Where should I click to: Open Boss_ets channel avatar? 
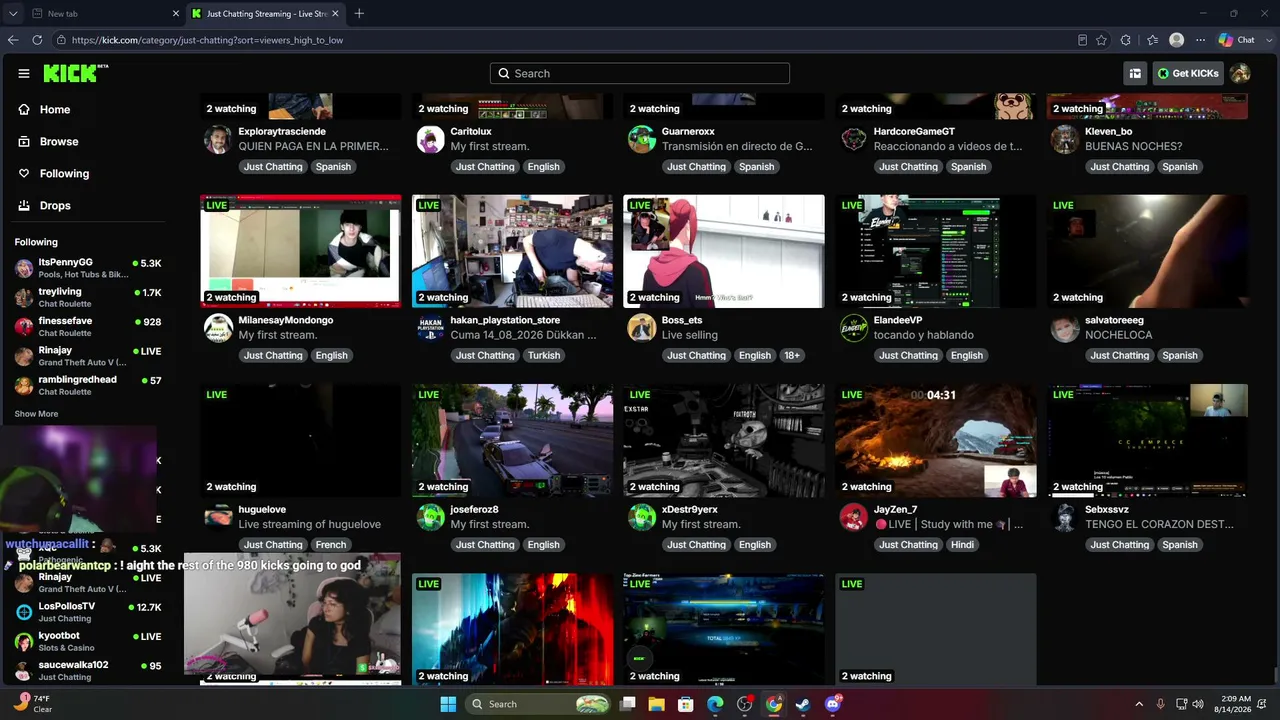coord(641,328)
